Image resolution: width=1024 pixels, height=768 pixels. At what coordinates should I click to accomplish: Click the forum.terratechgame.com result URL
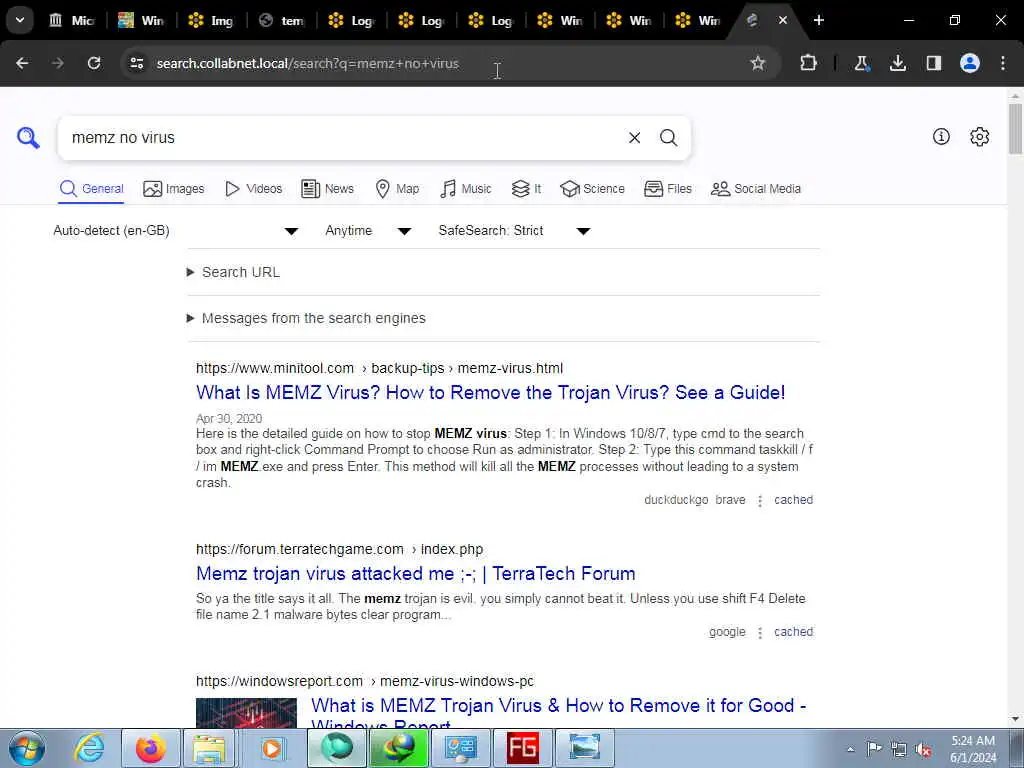[340, 549]
